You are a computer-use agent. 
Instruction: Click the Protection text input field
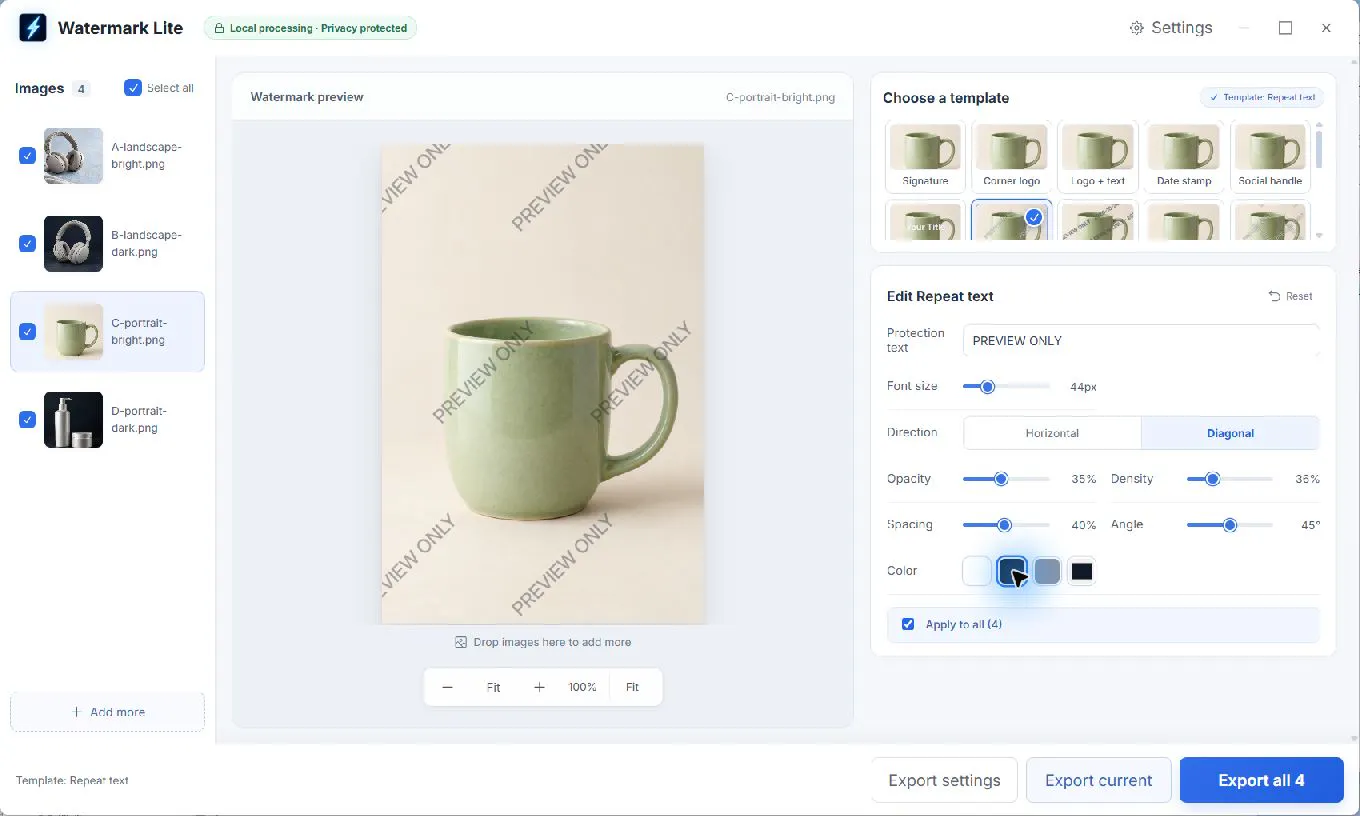(1141, 340)
